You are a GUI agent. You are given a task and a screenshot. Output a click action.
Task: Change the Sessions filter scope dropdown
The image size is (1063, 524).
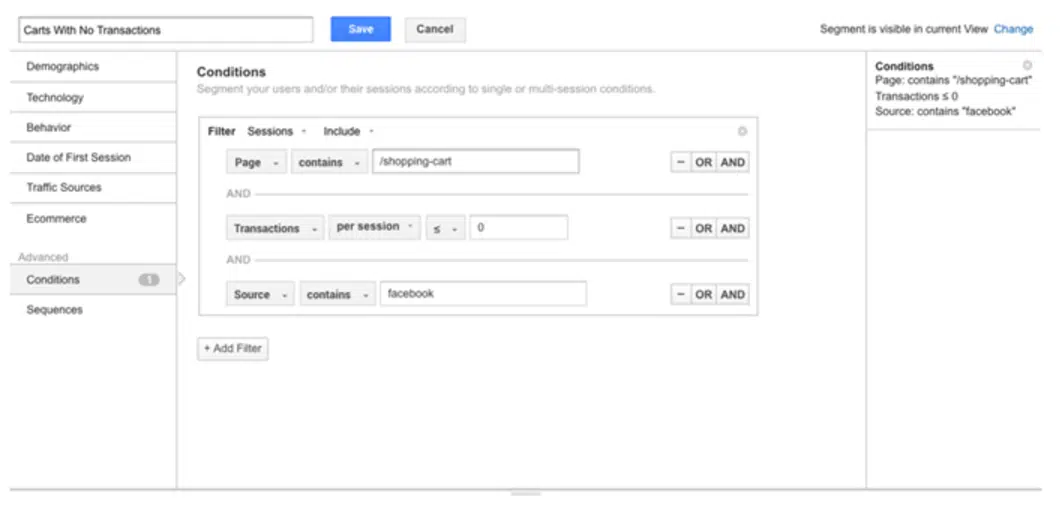click(277, 131)
